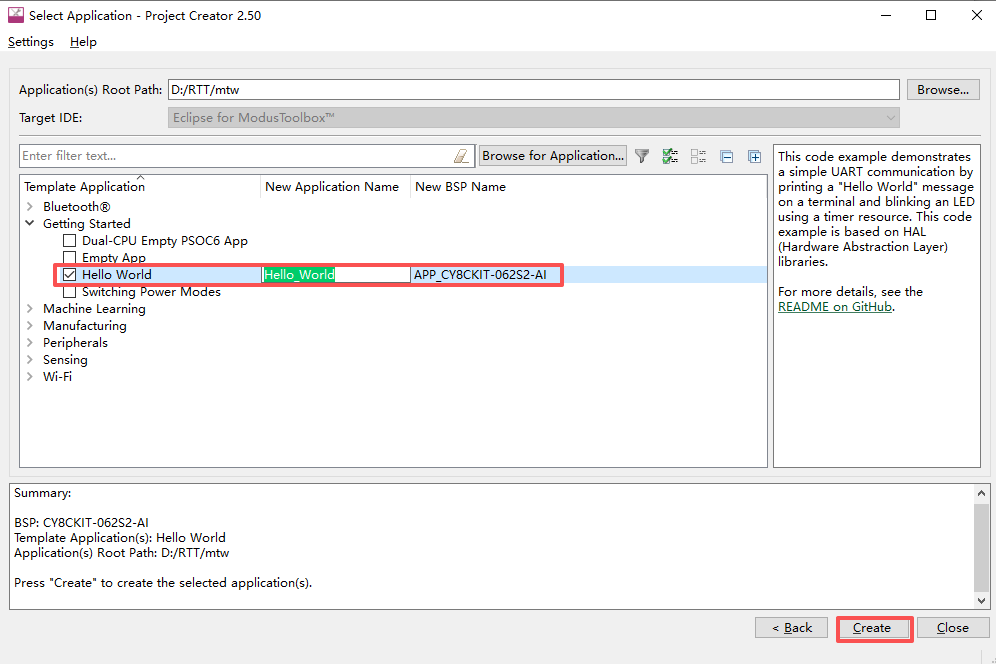Select the Hello World tree row label

(117, 274)
